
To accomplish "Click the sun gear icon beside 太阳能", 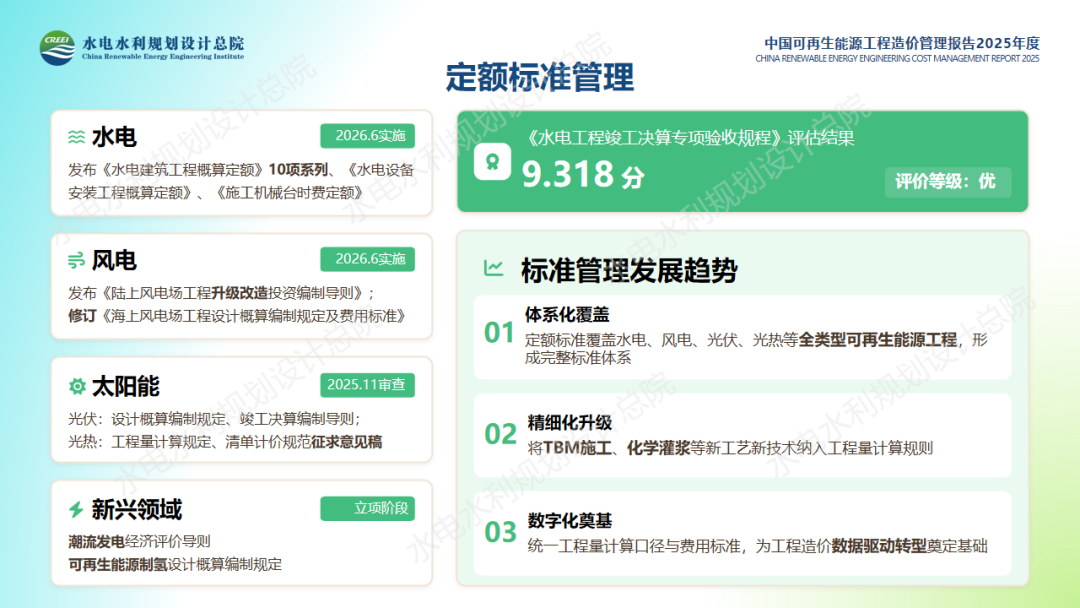I will (77, 386).
